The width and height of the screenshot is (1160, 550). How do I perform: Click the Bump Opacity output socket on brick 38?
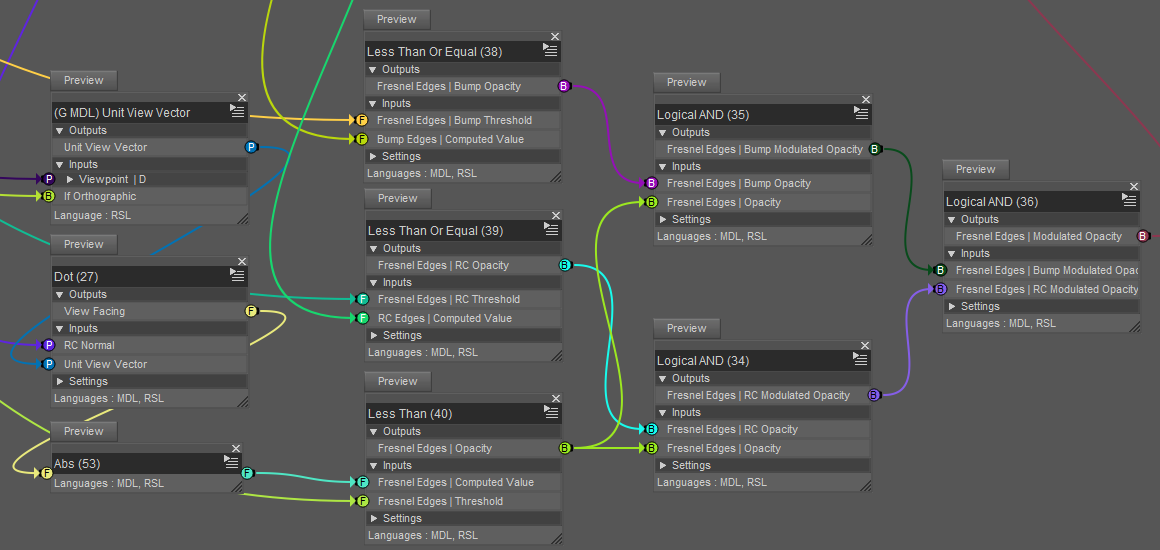564,87
